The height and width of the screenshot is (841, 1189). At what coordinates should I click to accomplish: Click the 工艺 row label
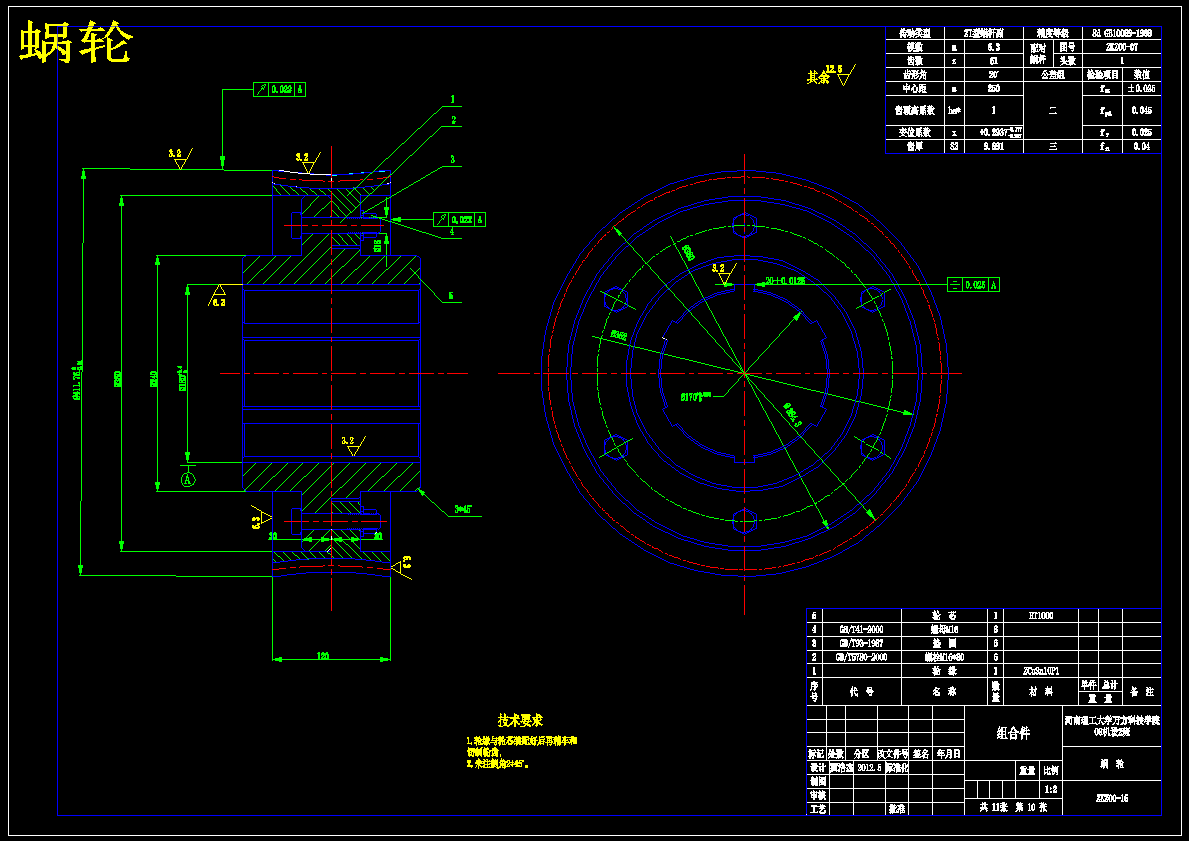click(x=817, y=809)
